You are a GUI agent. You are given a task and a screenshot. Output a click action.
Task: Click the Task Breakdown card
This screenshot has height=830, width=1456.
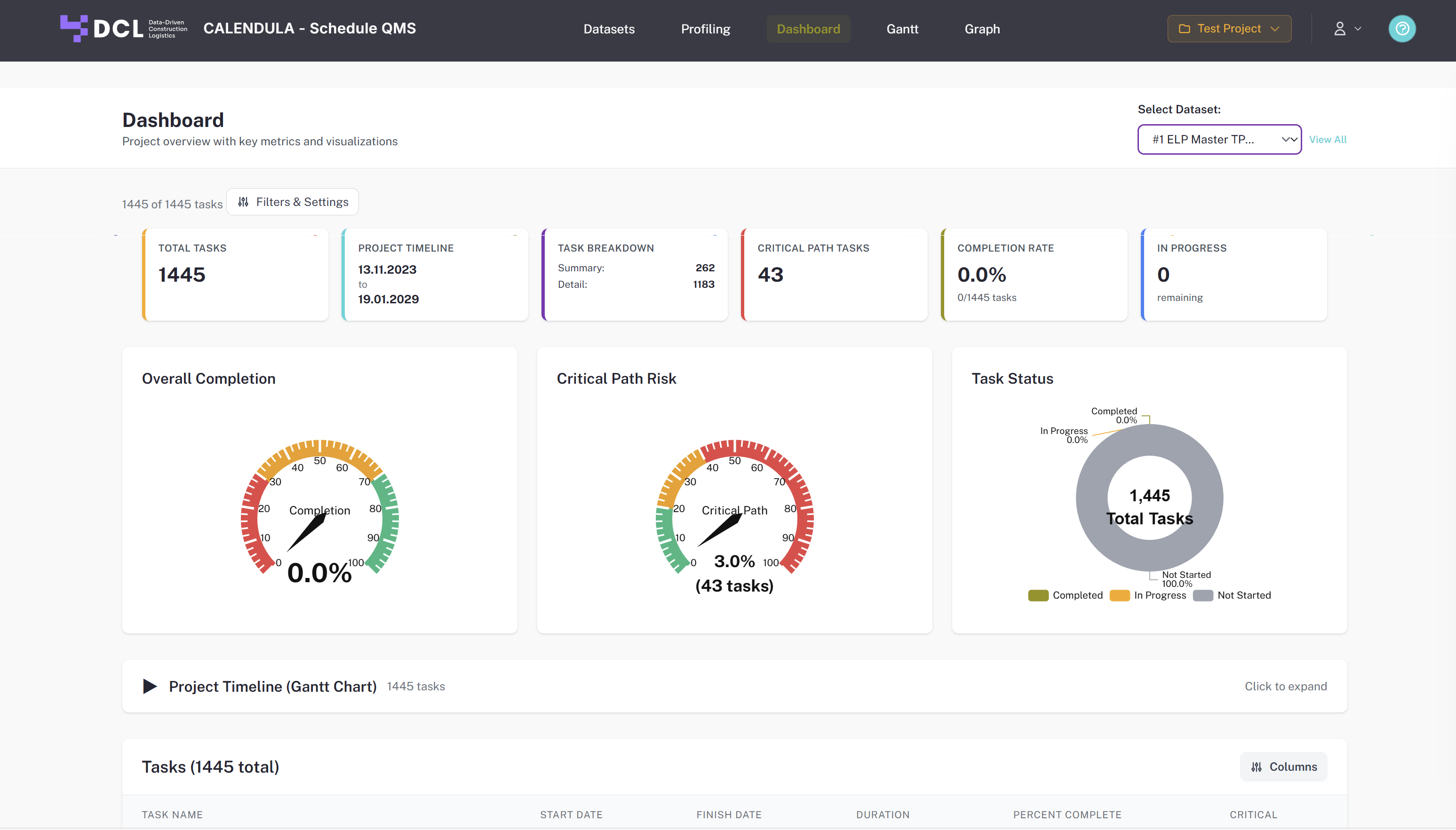click(x=635, y=275)
